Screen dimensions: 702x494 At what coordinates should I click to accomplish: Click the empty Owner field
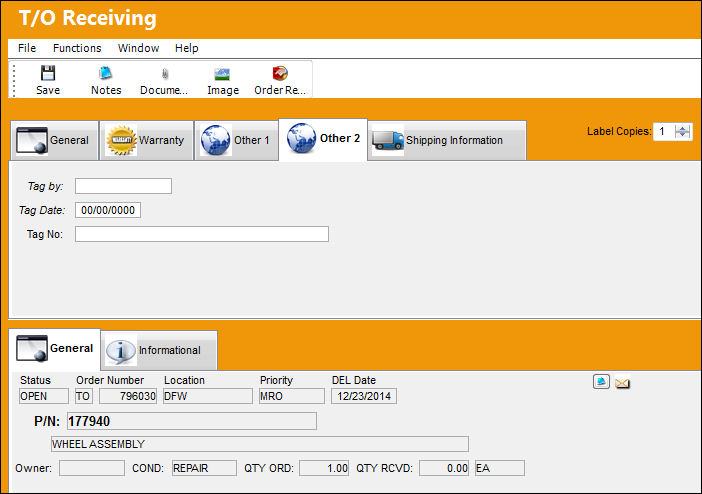(x=92, y=468)
